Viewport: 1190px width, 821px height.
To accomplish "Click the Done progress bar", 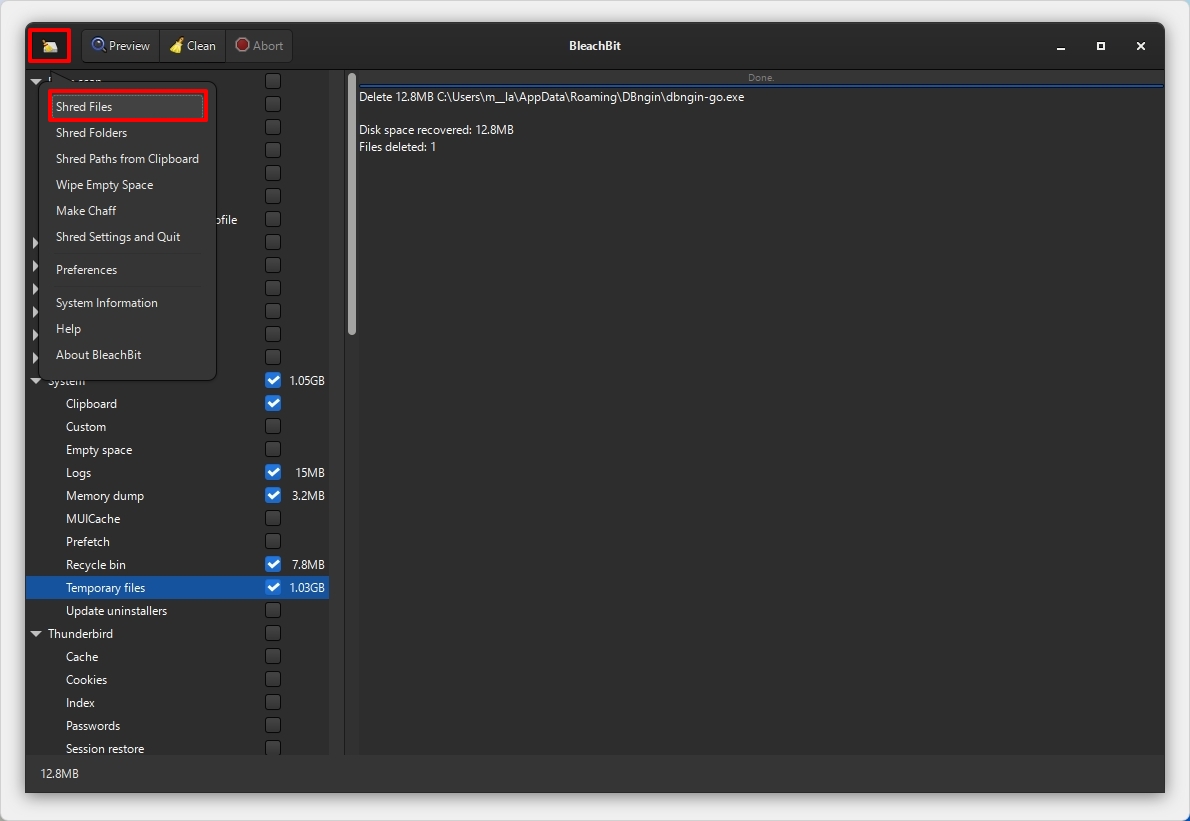I will click(761, 78).
